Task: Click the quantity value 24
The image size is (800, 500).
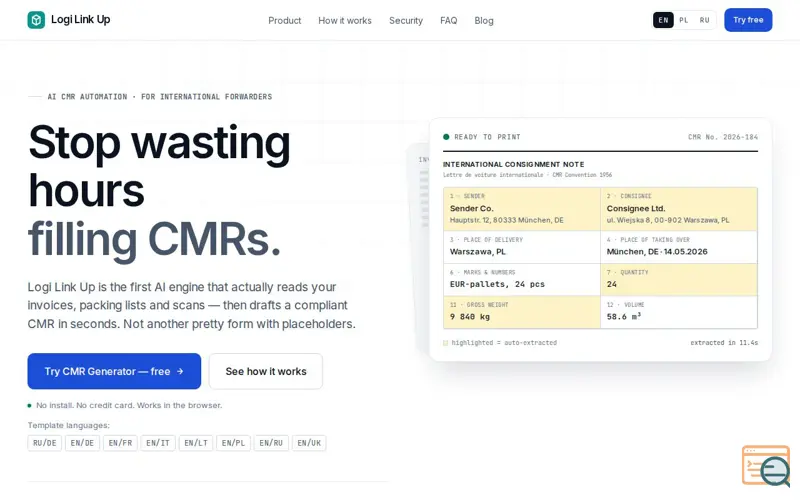Action: 611,284
